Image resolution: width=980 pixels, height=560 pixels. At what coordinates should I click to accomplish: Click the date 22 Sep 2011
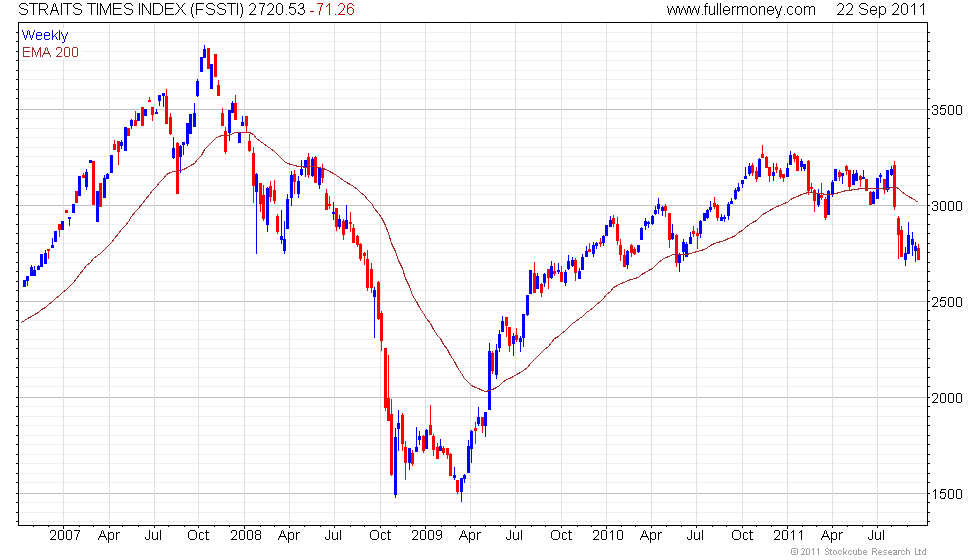coord(881,10)
